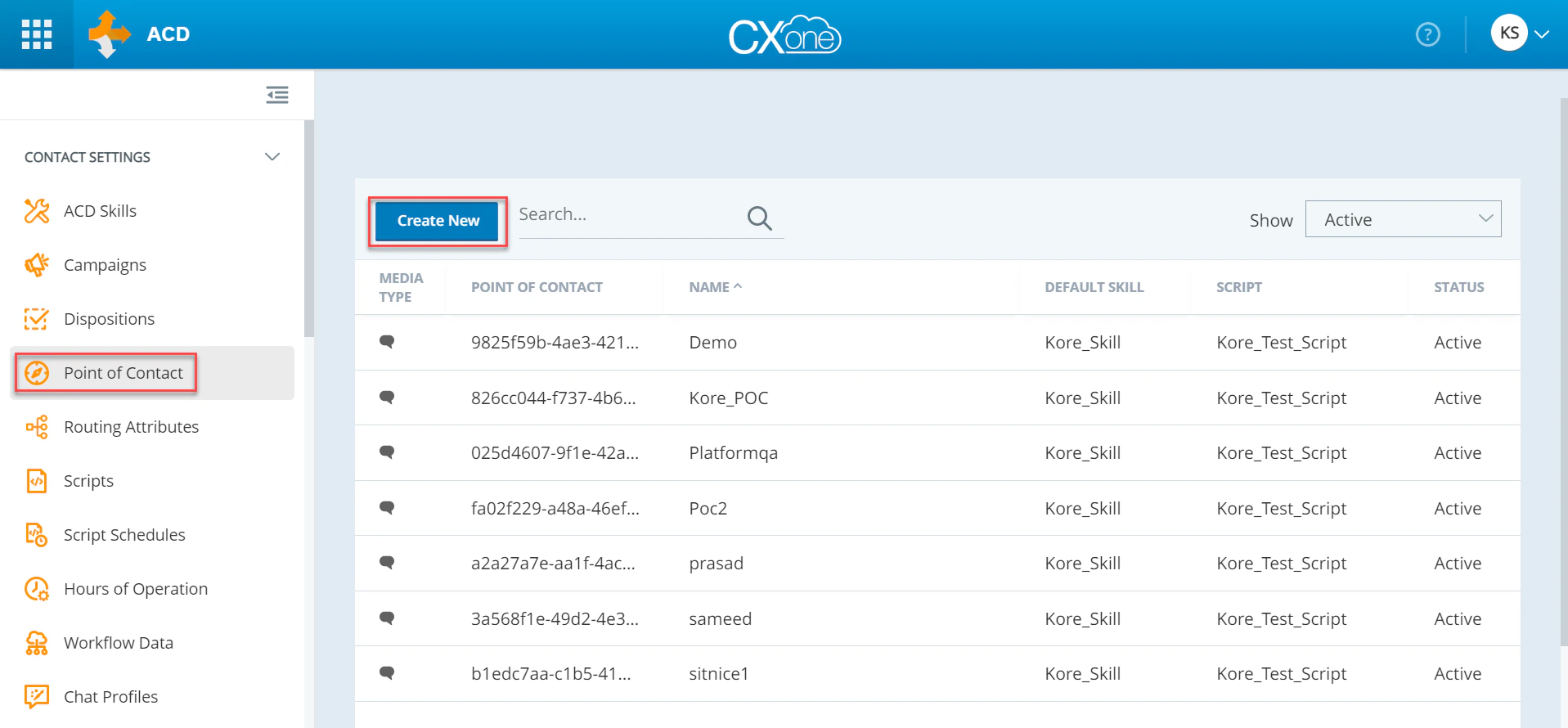Click chat media icon in Demo row
The image size is (1568, 728).
pyautogui.click(x=388, y=342)
